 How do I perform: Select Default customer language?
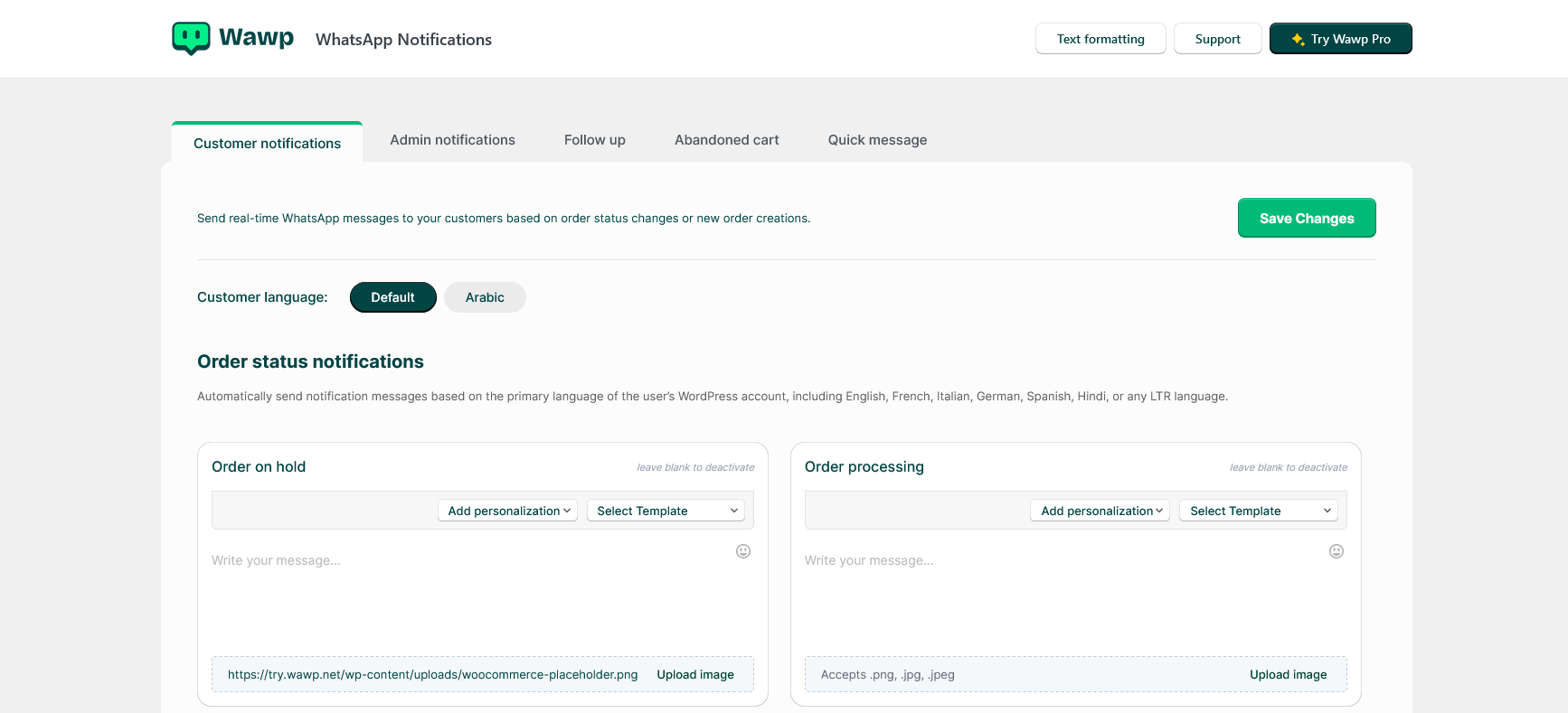coord(392,297)
